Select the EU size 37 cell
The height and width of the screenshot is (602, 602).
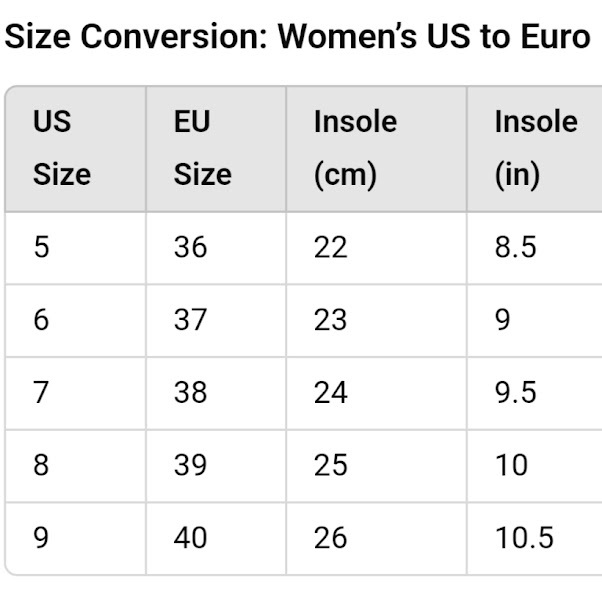(190, 320)
